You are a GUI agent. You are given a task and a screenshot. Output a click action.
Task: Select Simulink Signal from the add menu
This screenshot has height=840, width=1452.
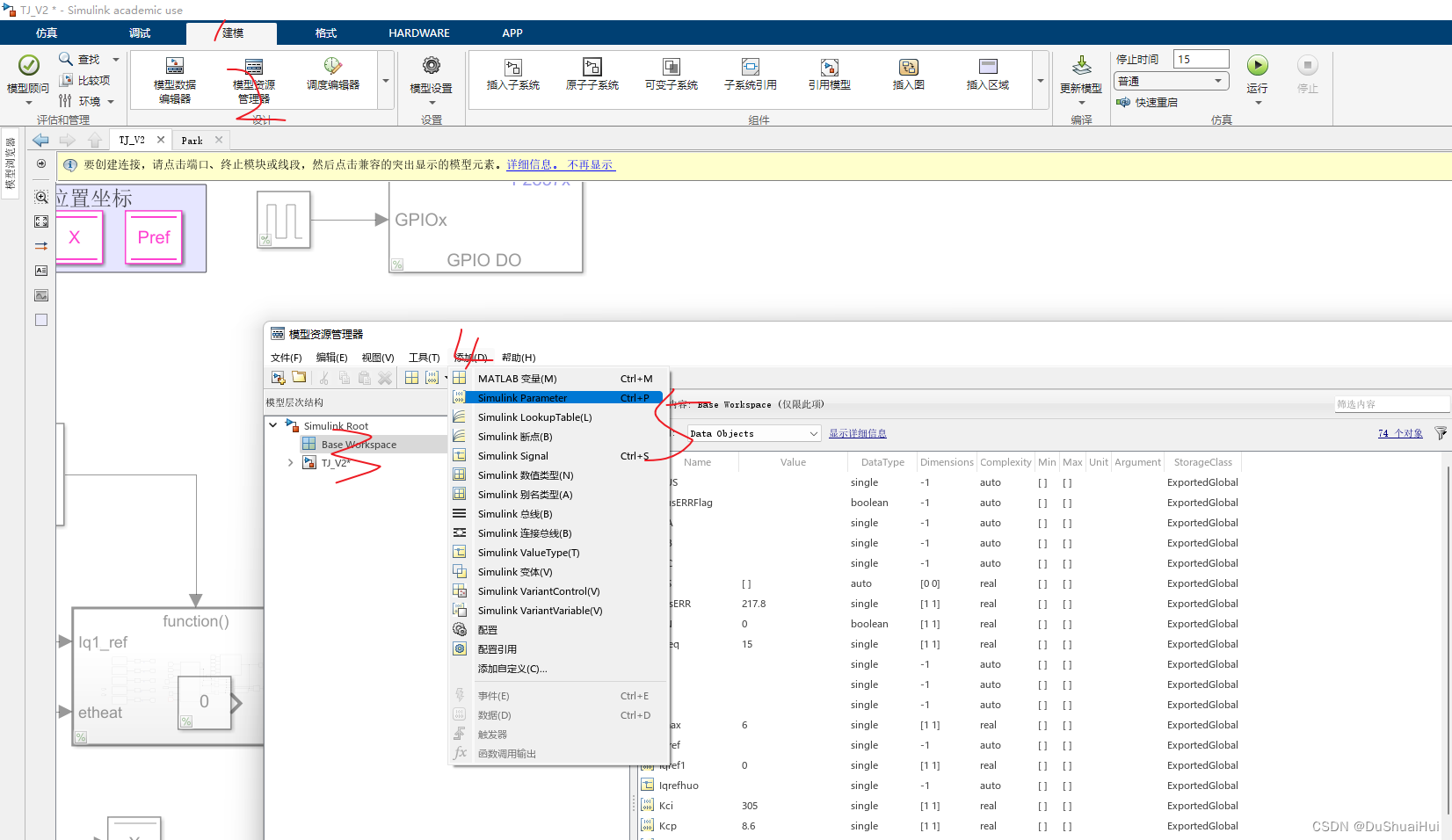pyautogui.click(x=513, y=455)
